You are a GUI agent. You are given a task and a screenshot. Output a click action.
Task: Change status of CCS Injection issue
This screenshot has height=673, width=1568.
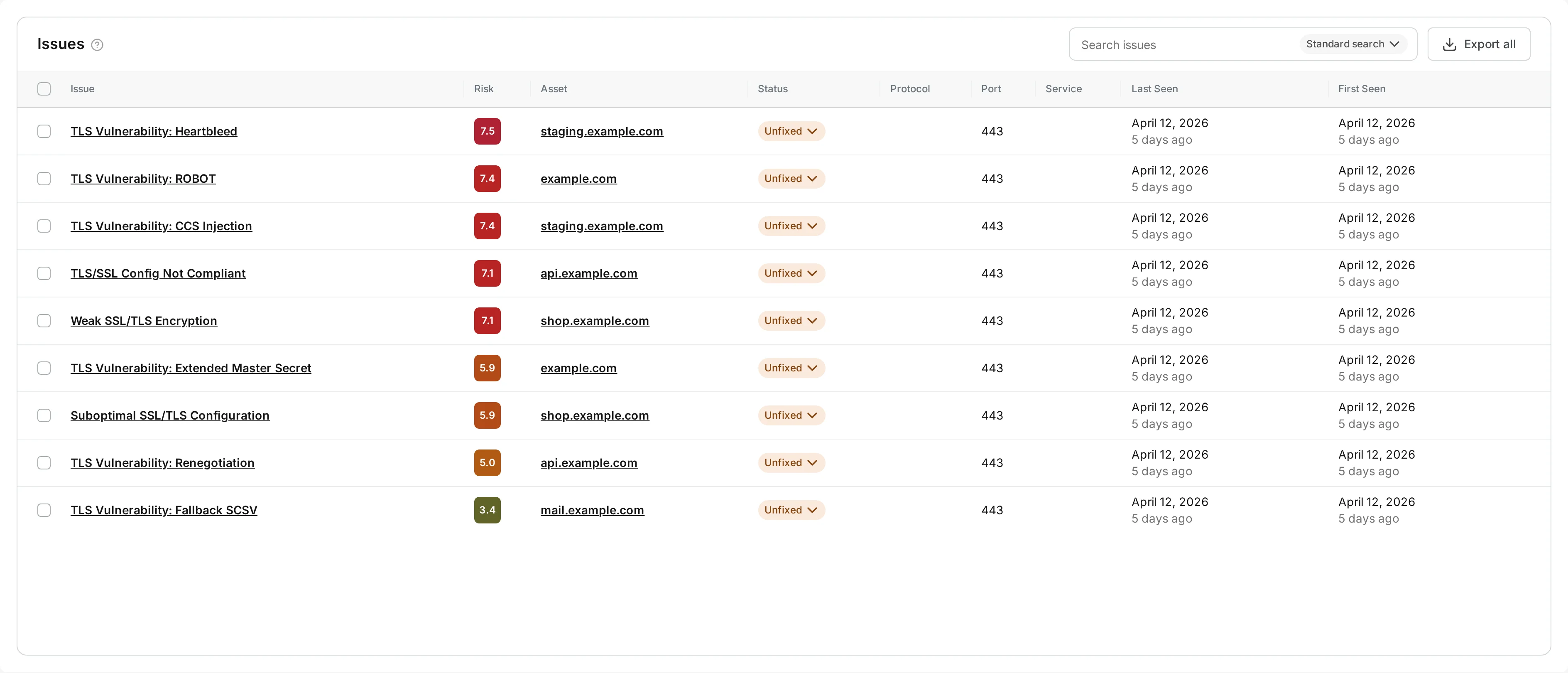point(791,226)
